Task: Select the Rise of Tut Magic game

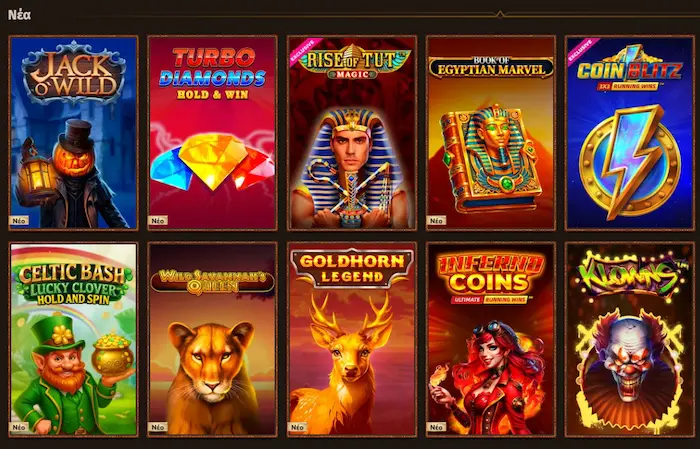Action: coord(352,133)
